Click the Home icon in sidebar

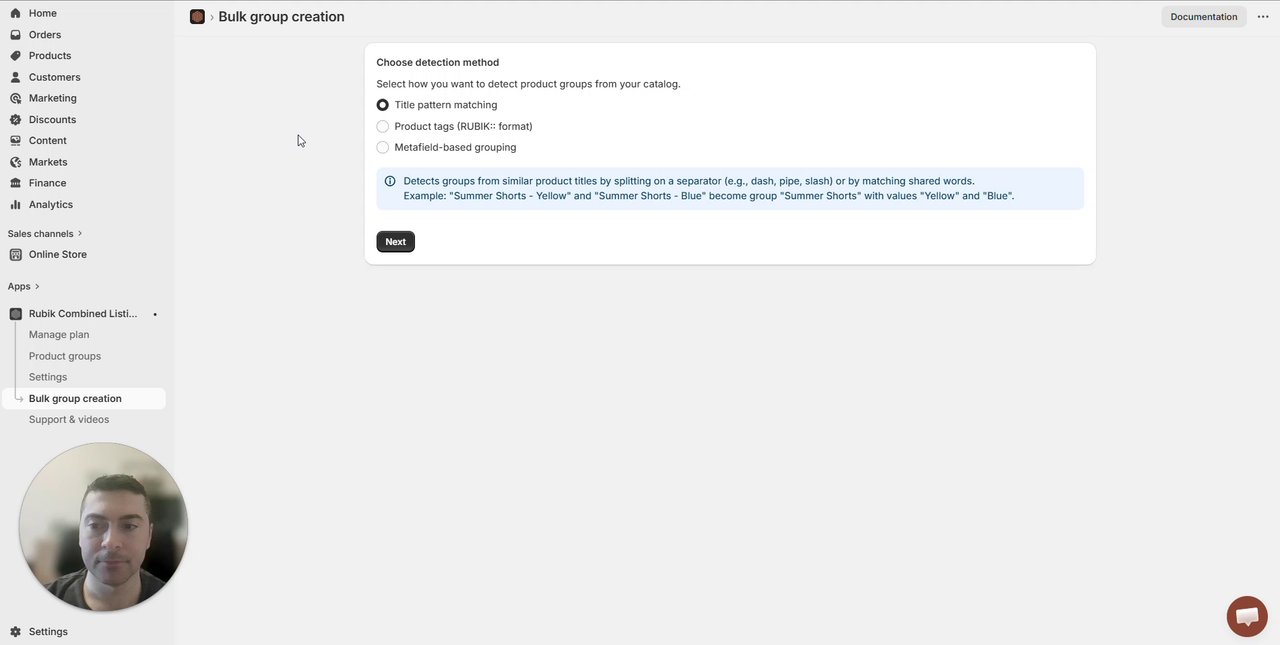[15, 13]
